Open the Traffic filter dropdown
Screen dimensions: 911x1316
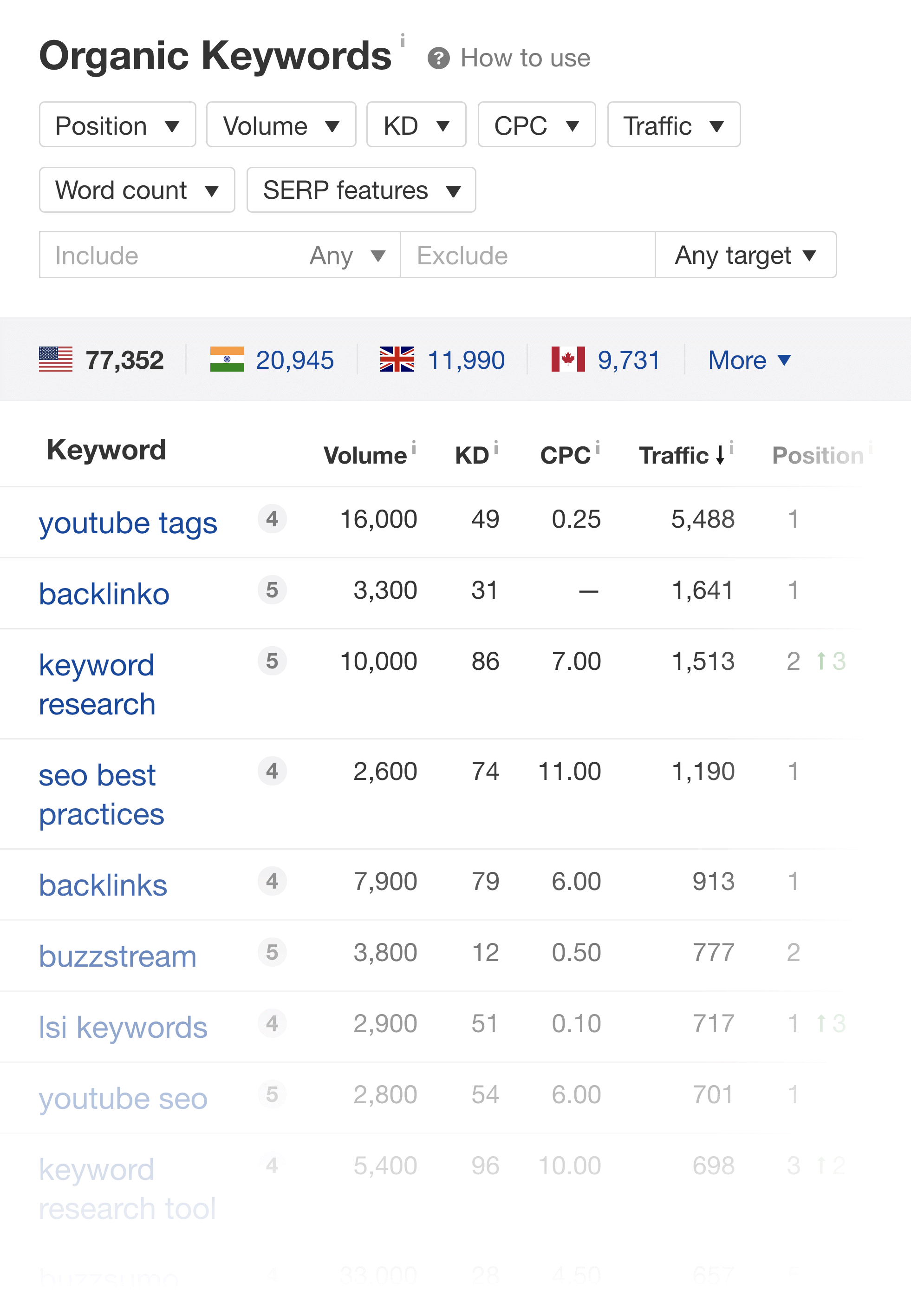tap(674, 125)
